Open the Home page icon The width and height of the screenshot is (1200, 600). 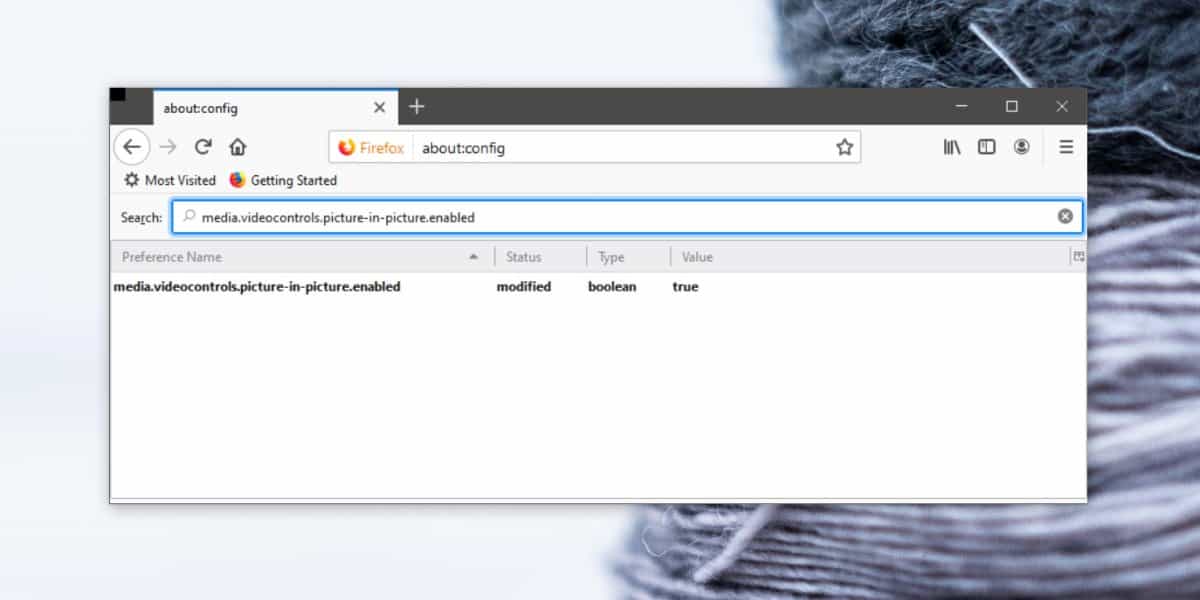pos(237,147)
